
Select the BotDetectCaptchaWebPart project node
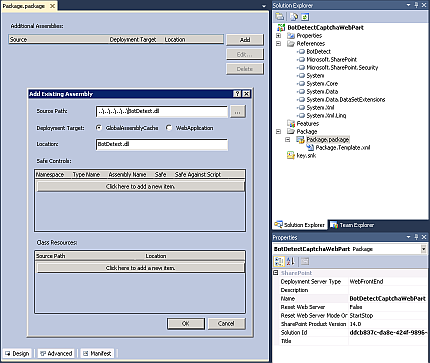coord(325,28)
